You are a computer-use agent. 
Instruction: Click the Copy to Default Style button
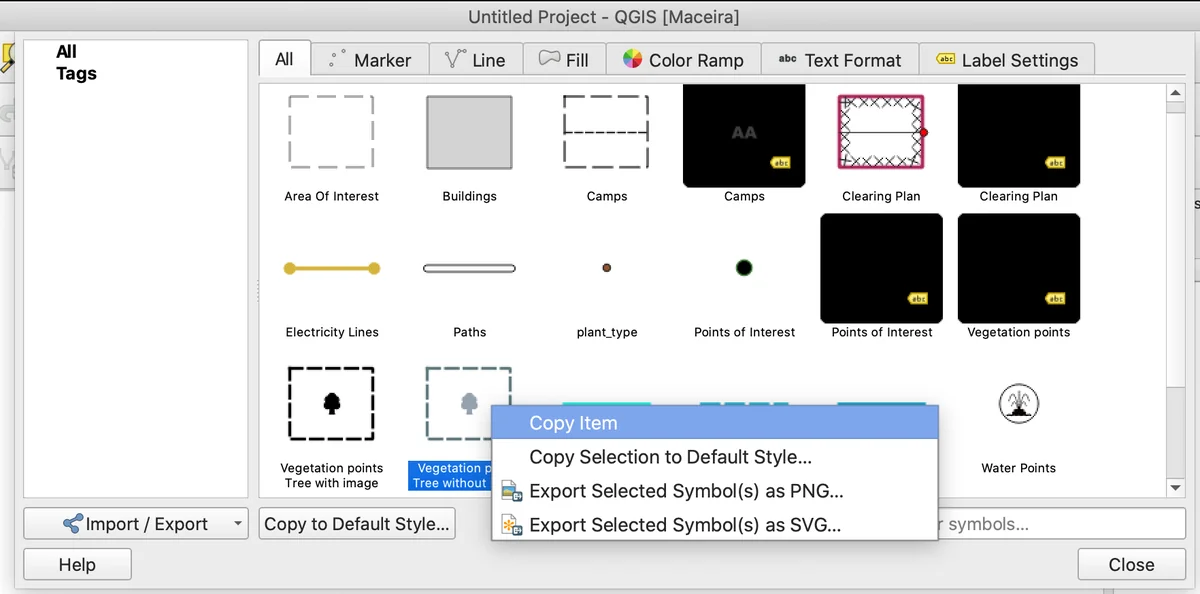click(356, 524)
